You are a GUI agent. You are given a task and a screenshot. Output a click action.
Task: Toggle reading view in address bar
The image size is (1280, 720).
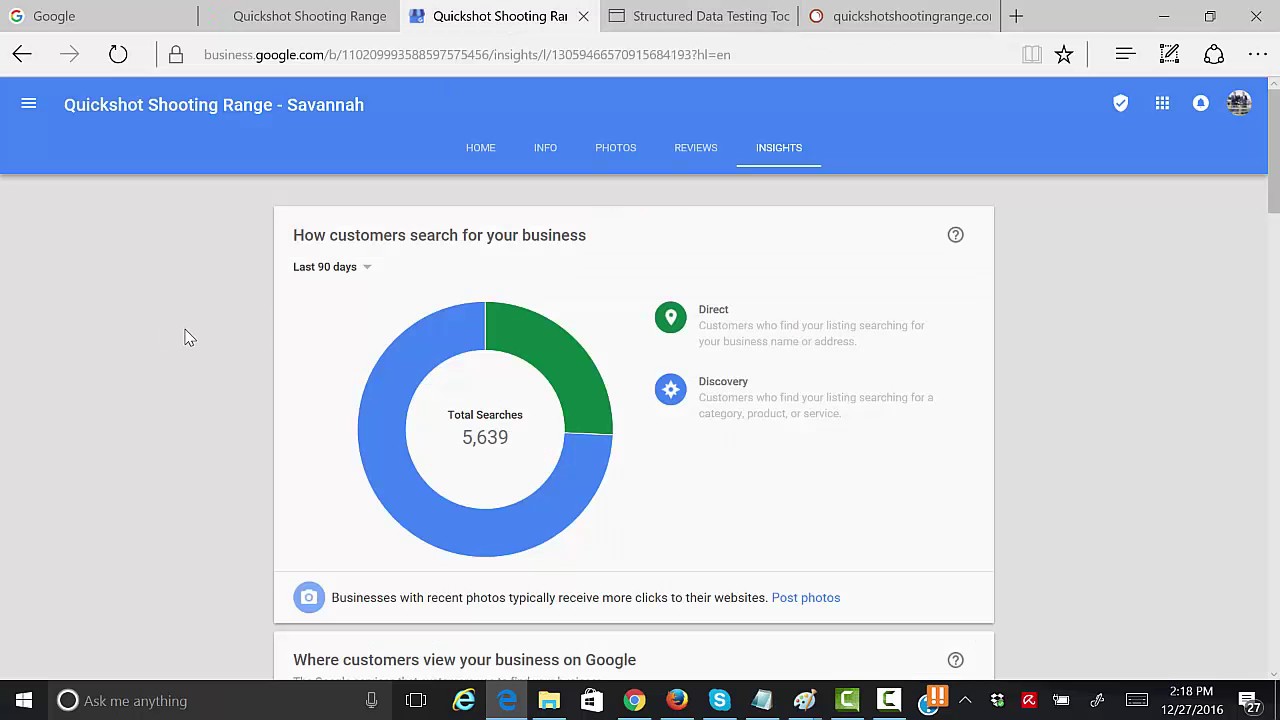1032,55
